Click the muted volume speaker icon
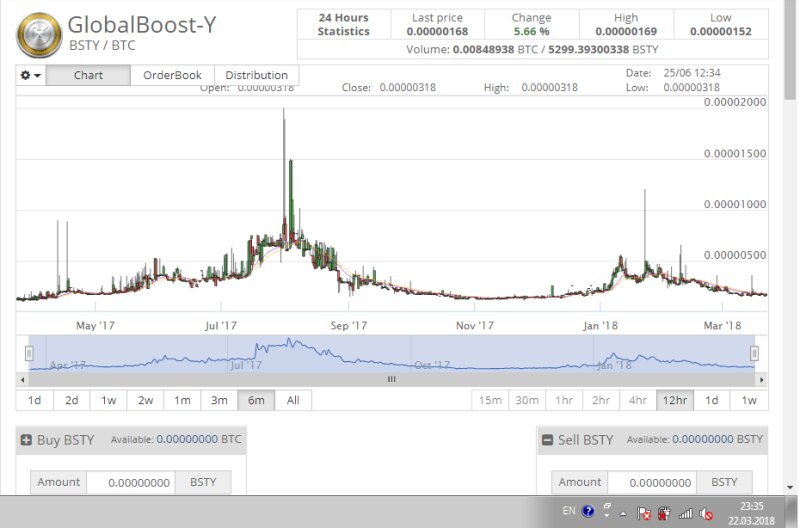The width and height of the screenshot is (800, 528). (x=706, y=512)
